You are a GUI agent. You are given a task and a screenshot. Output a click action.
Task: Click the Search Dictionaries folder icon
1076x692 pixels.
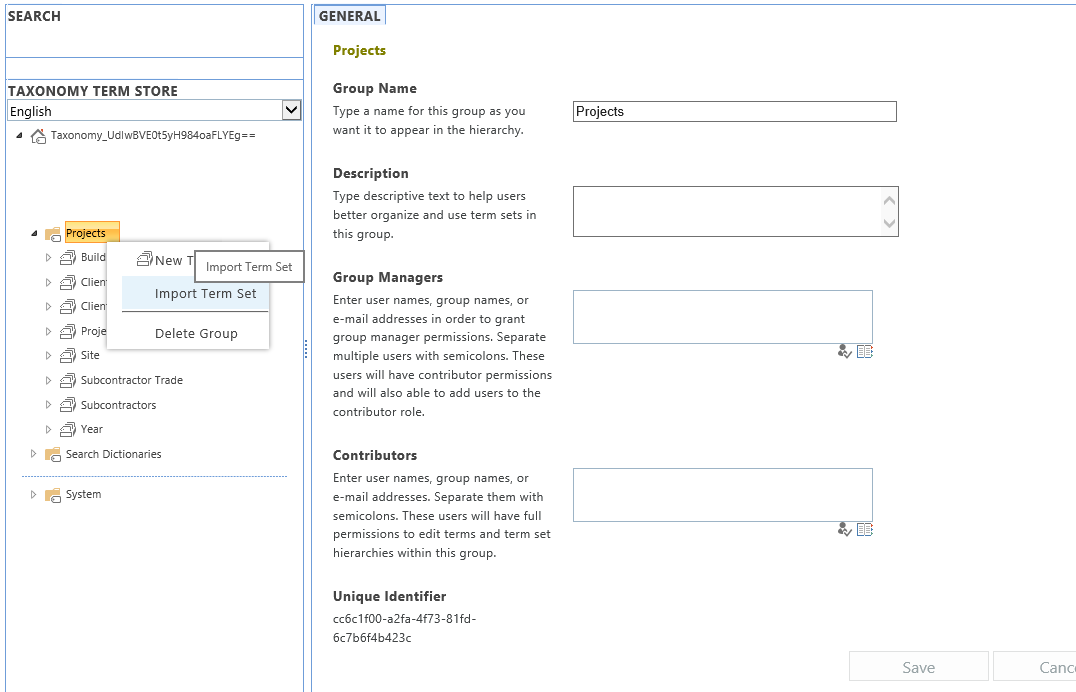(53, 454)
